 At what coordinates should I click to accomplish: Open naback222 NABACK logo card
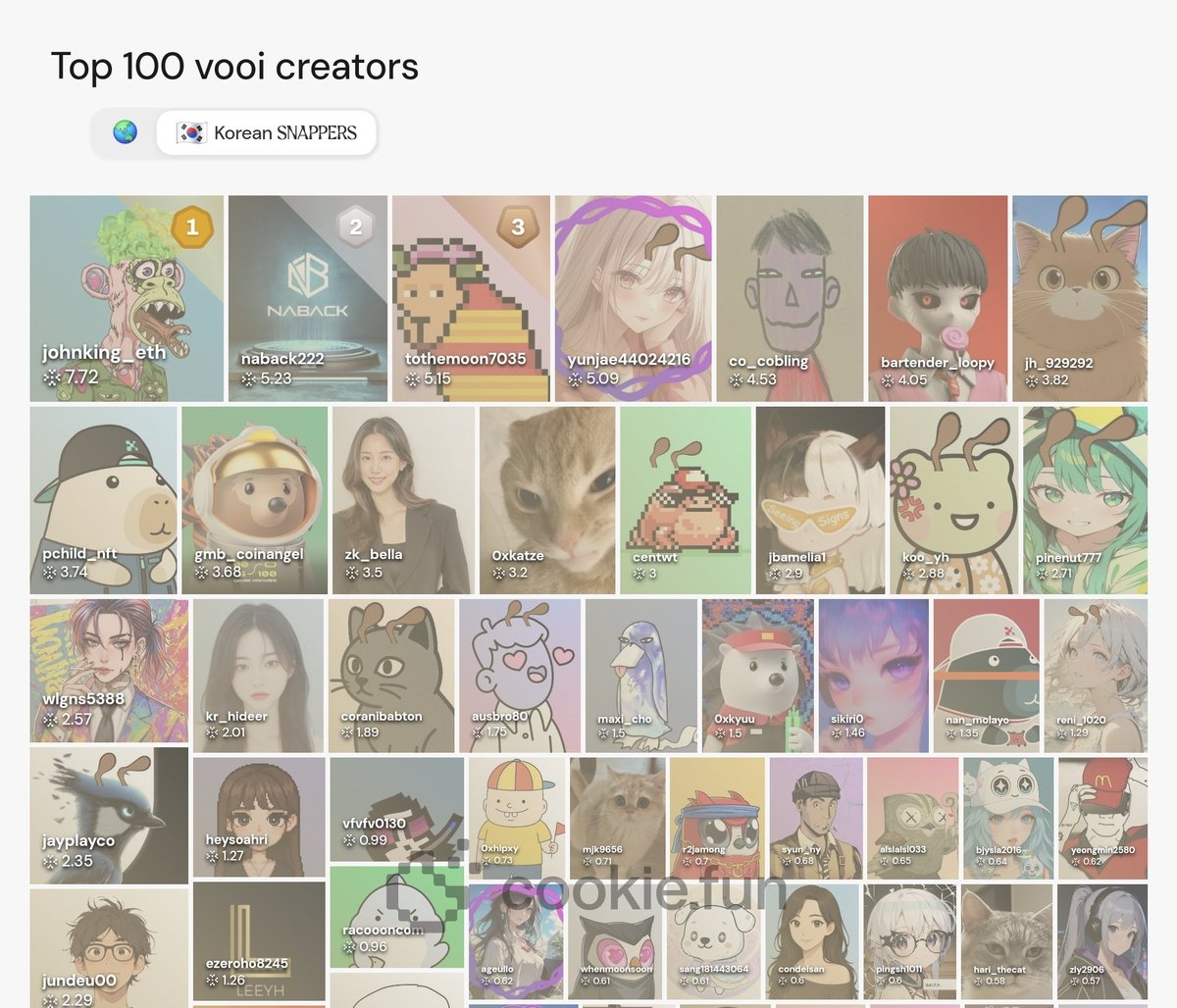pos(307,299)
